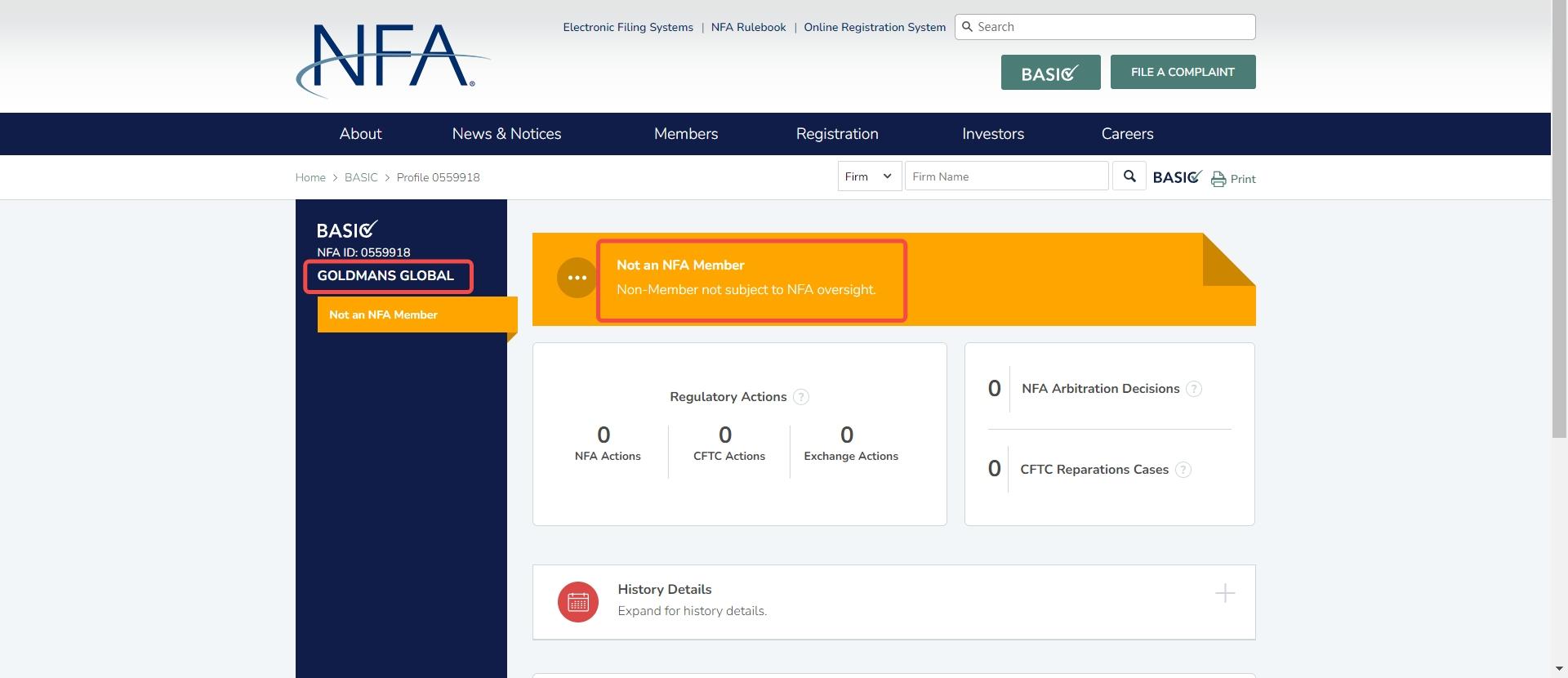1568x678 pixels.
Task: Expand History Details with the plus icon
Action: click(x=1225, y=593)
